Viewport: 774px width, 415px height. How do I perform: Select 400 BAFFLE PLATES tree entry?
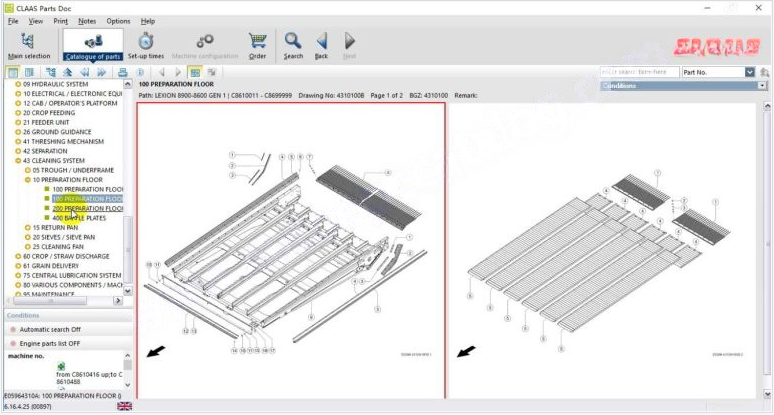[79, 218]
